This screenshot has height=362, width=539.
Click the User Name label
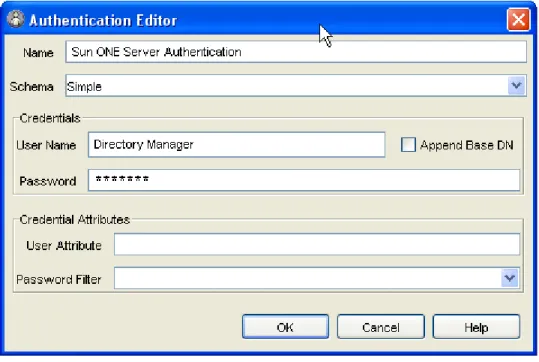coord(46,145)
